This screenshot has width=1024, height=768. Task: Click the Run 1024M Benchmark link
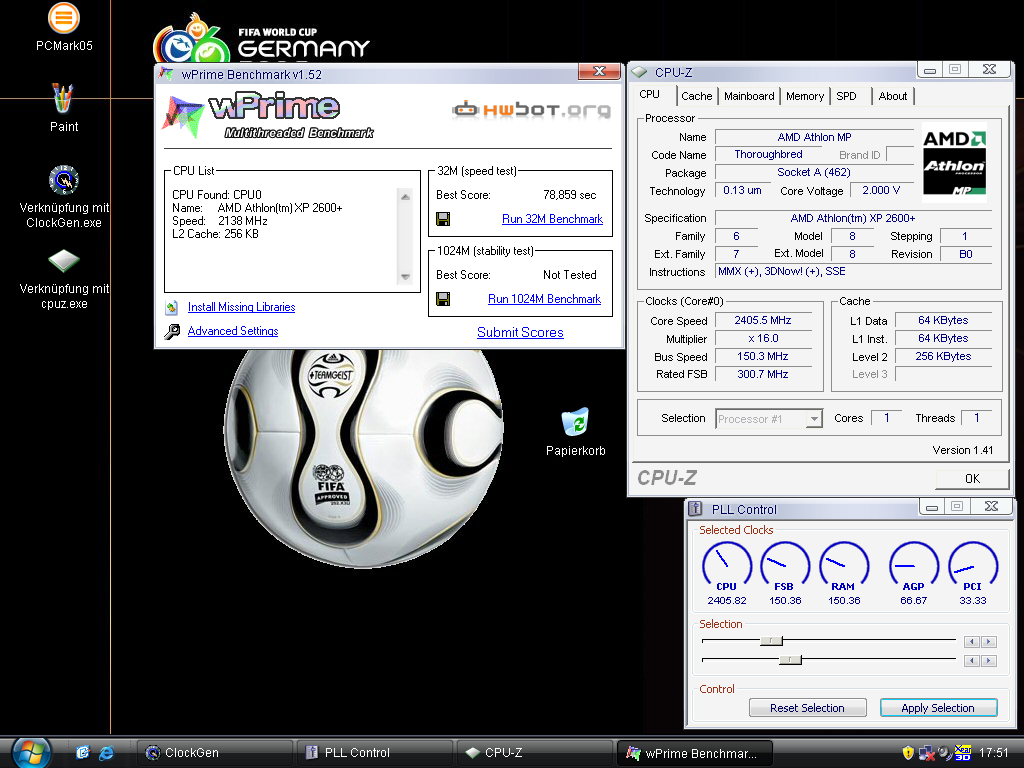(544, 299)
